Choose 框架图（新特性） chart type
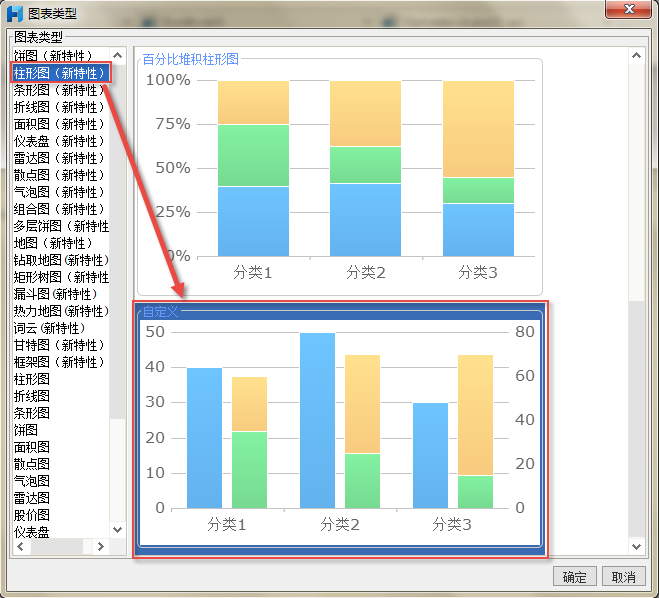 (x=59, y=362)
